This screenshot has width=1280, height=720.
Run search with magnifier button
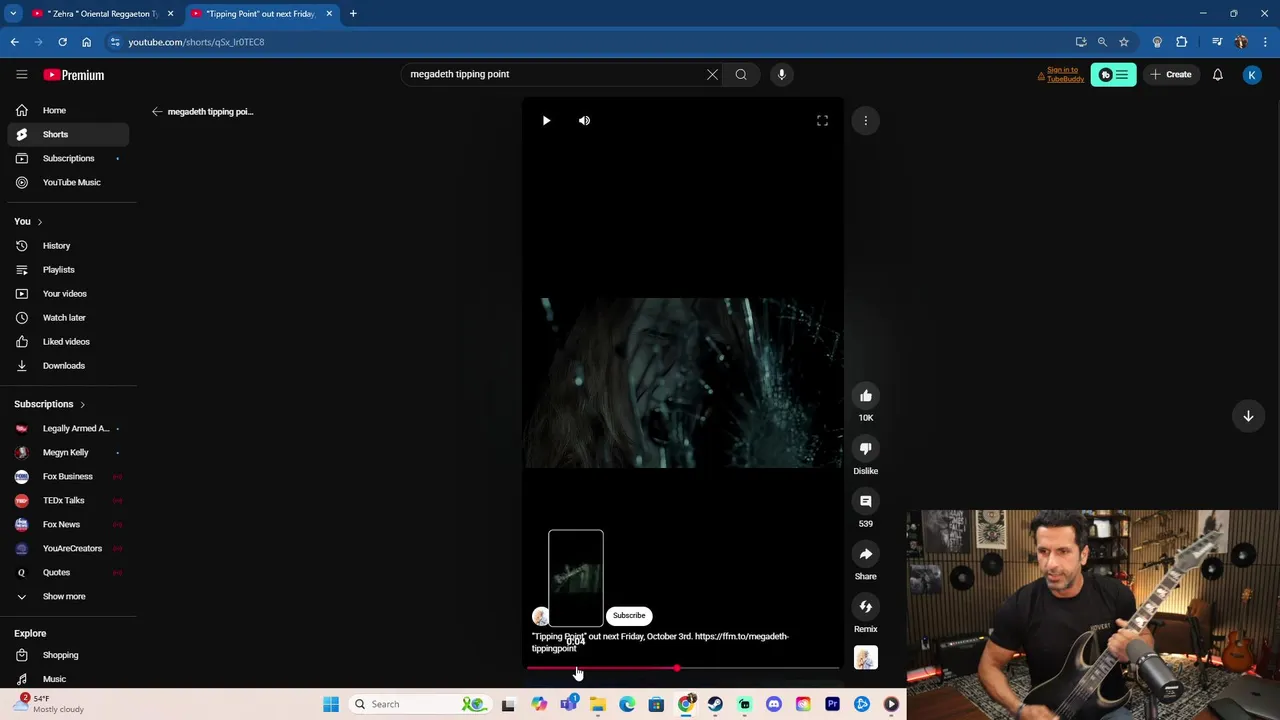pyautogui.click(x=741, y=74)
